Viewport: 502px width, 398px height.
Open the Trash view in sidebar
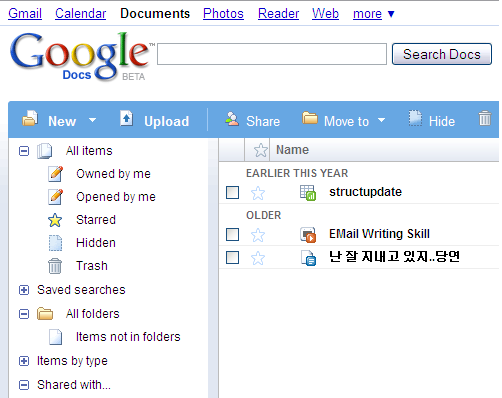(x=92, y=266)
